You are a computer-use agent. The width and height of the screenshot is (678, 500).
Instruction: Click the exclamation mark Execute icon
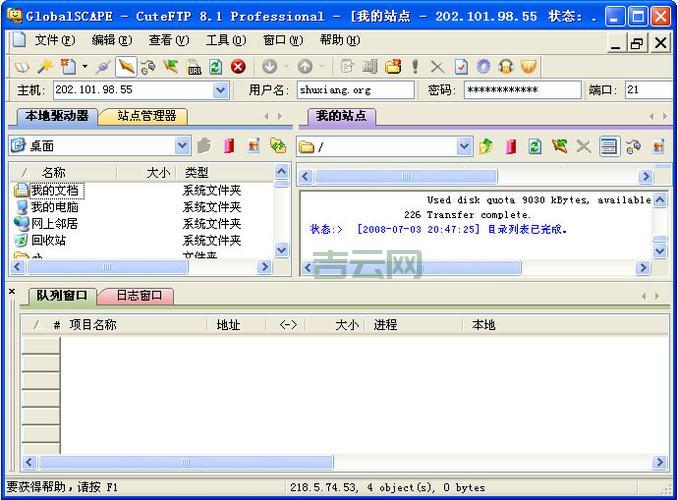point(415,67)
